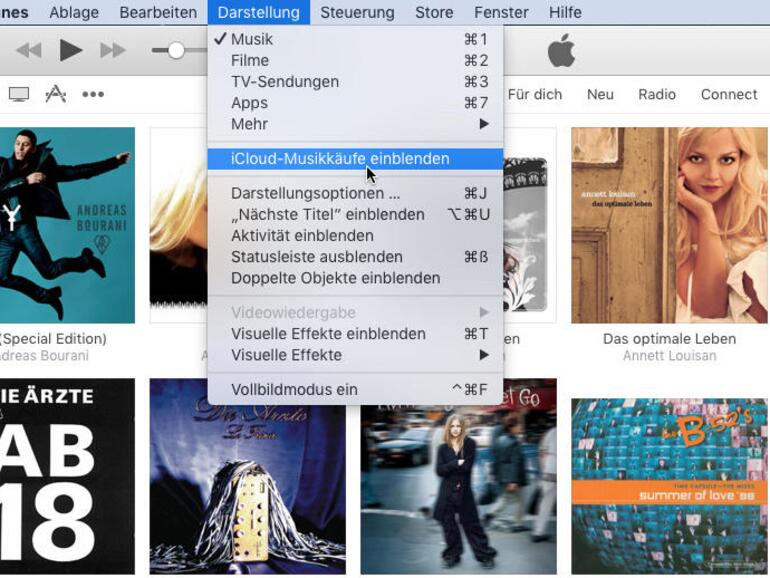The width and height of the screenshot is (770, 578).
Task: Expand the Visuelle Effekte submenu
Action: [x=356, y=355]
